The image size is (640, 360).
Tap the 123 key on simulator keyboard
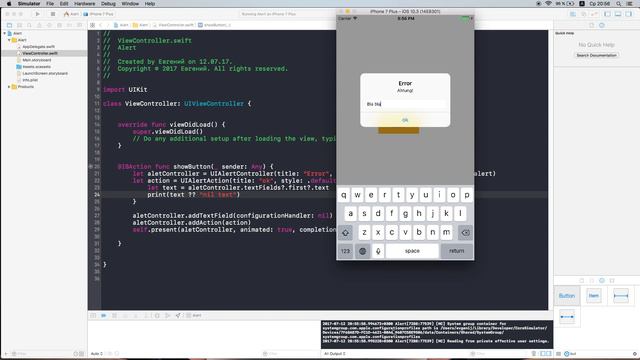[345, 251]
